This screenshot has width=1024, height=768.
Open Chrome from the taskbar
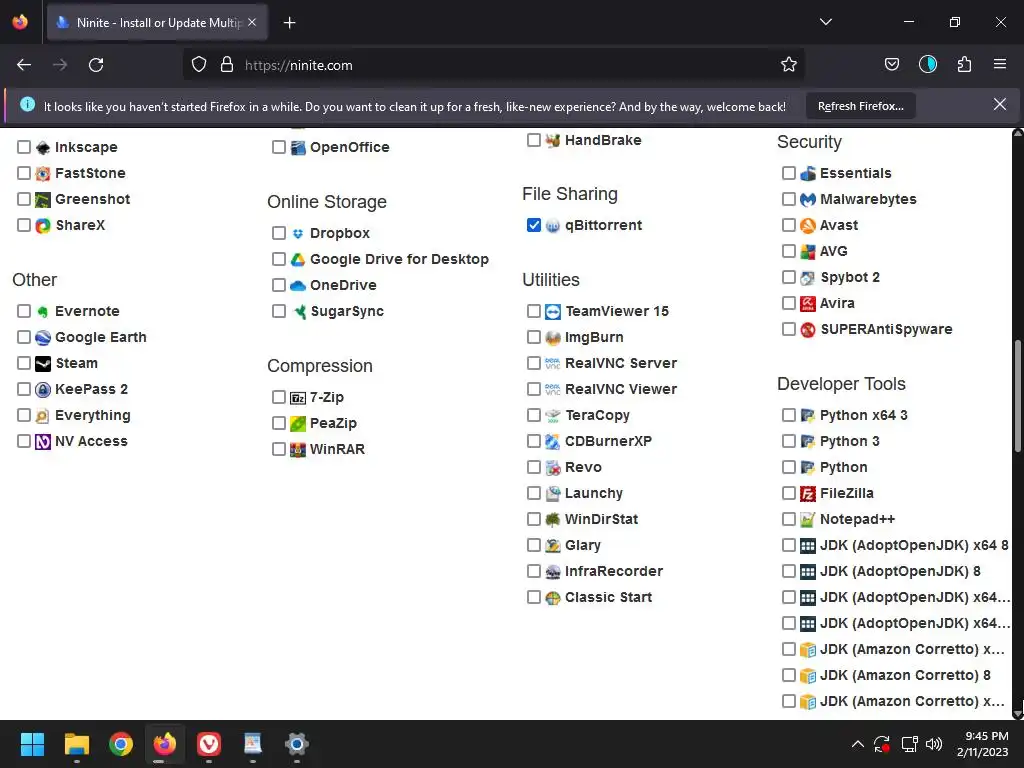(x=121, y=744)
